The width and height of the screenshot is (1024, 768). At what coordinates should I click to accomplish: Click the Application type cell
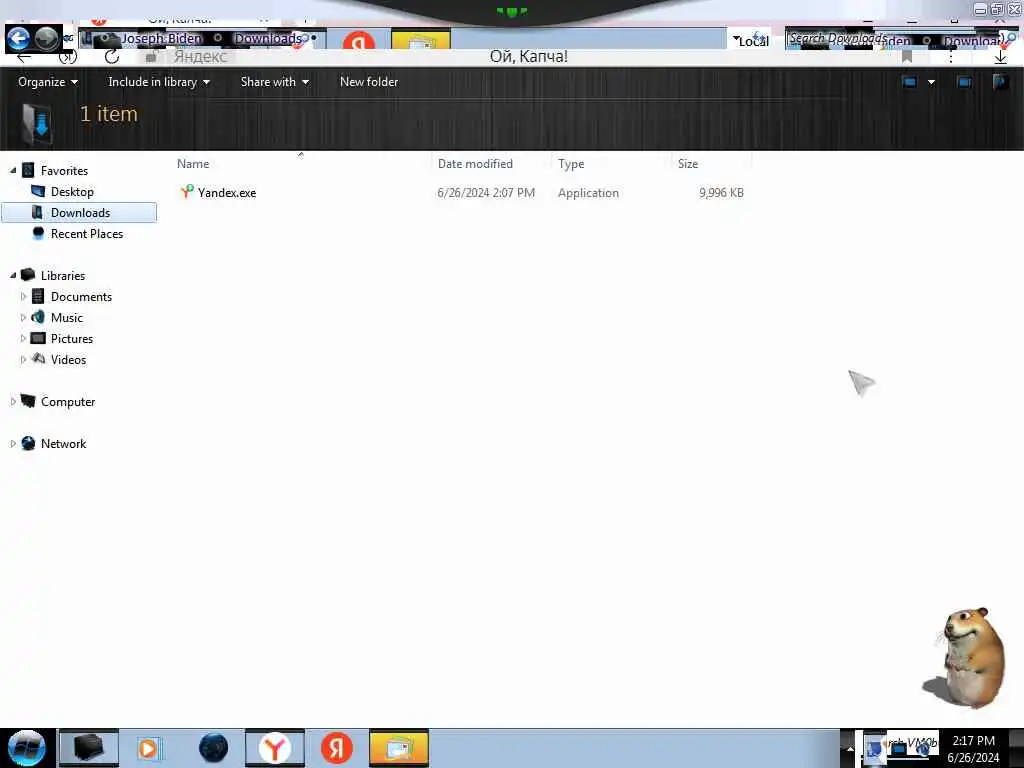(588, 193)
